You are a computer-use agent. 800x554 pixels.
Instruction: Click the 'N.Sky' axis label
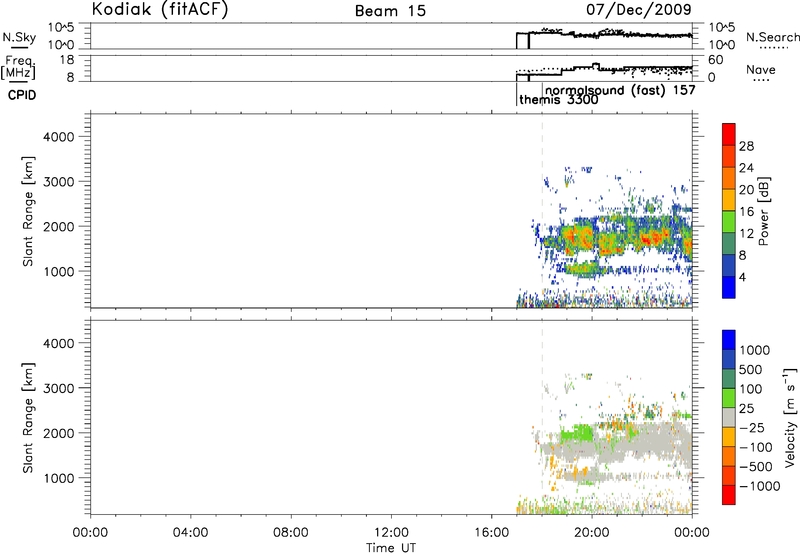pyautogui.click(x=19, y=37)
